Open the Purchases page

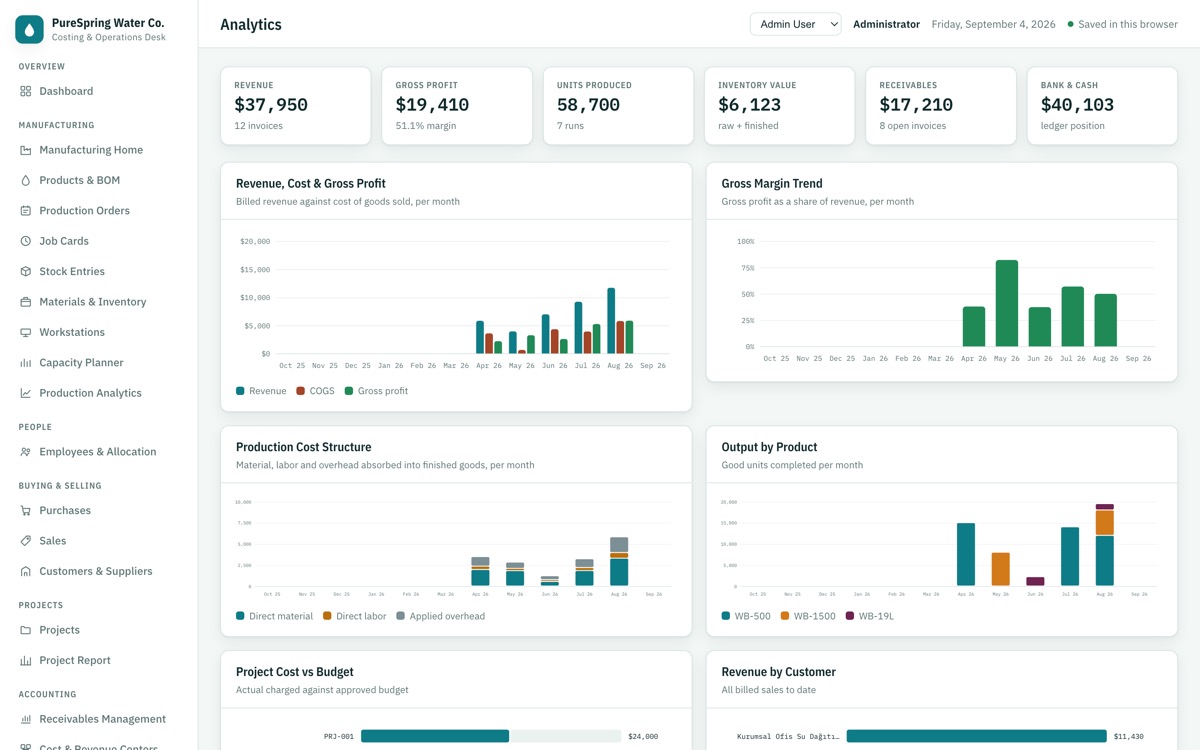click(x=99, y=510)
